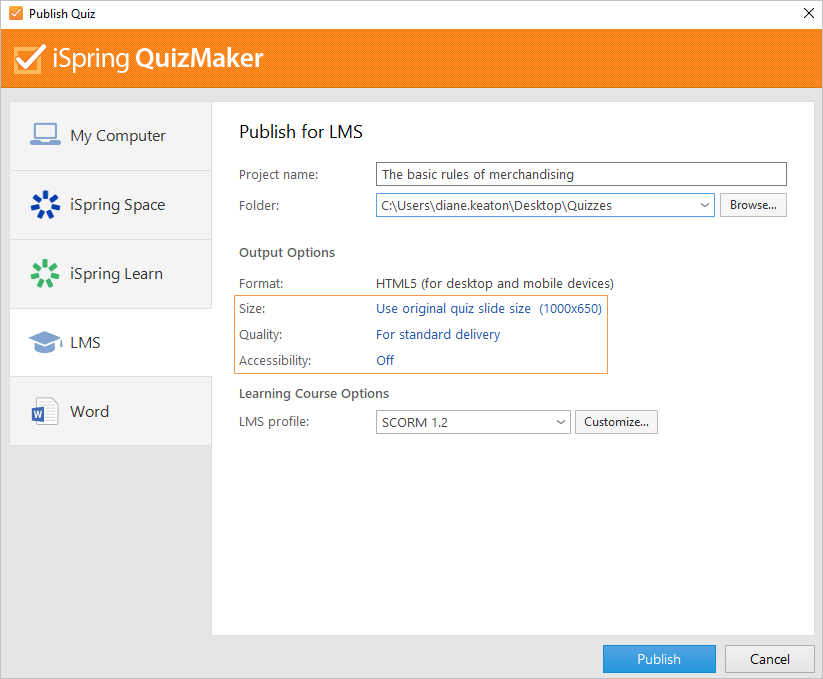Open Customize LMS profile settings
Screen dimensions: 823x679
pyautogui.click(x=616, y=422)
